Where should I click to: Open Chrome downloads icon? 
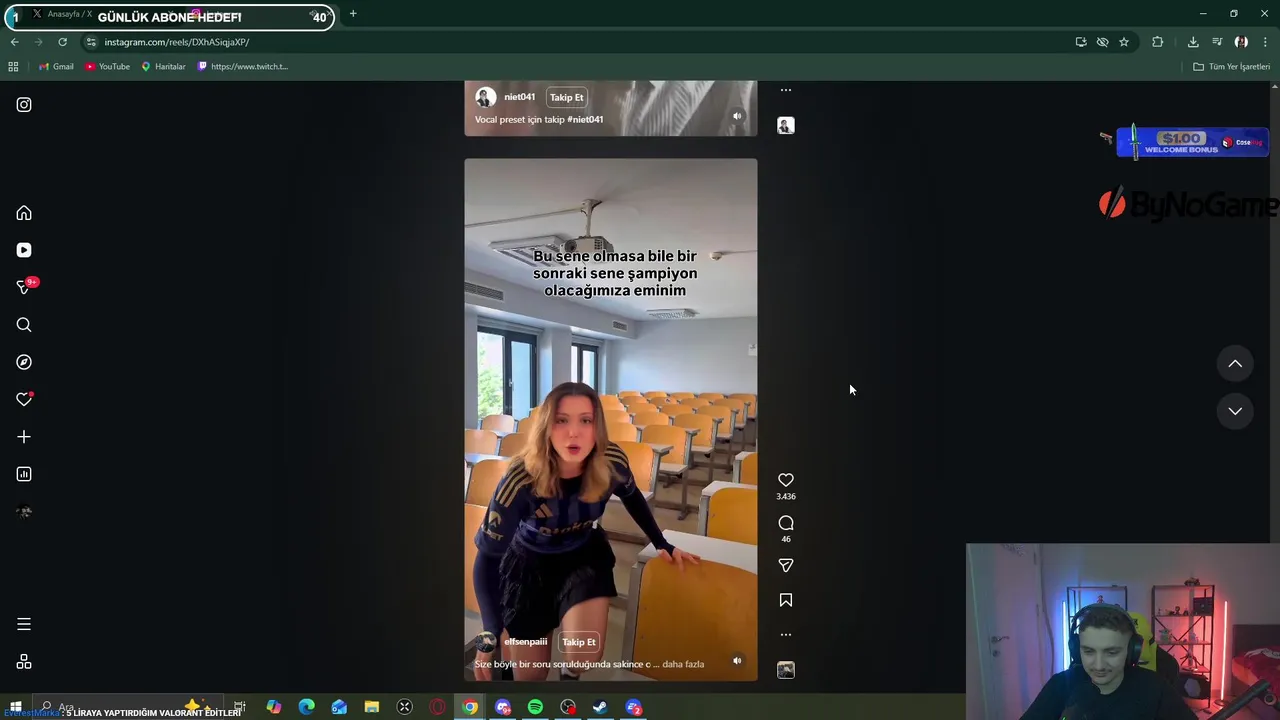tap(1193, 42)
